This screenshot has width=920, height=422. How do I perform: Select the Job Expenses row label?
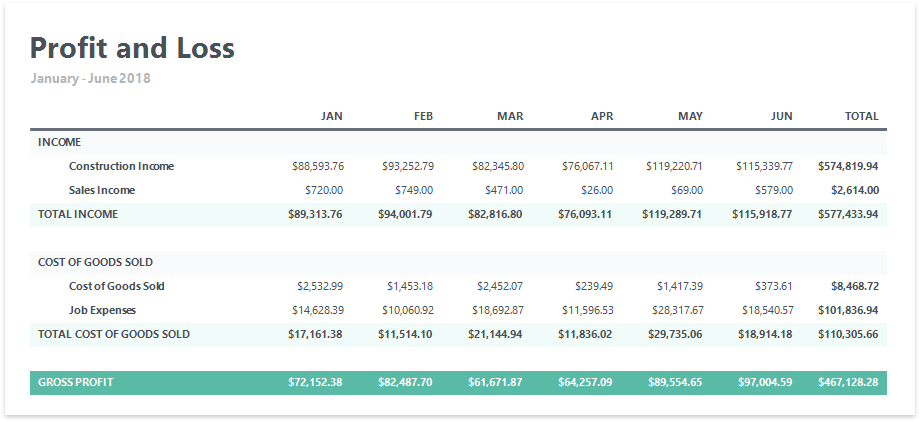pos(102,310)
